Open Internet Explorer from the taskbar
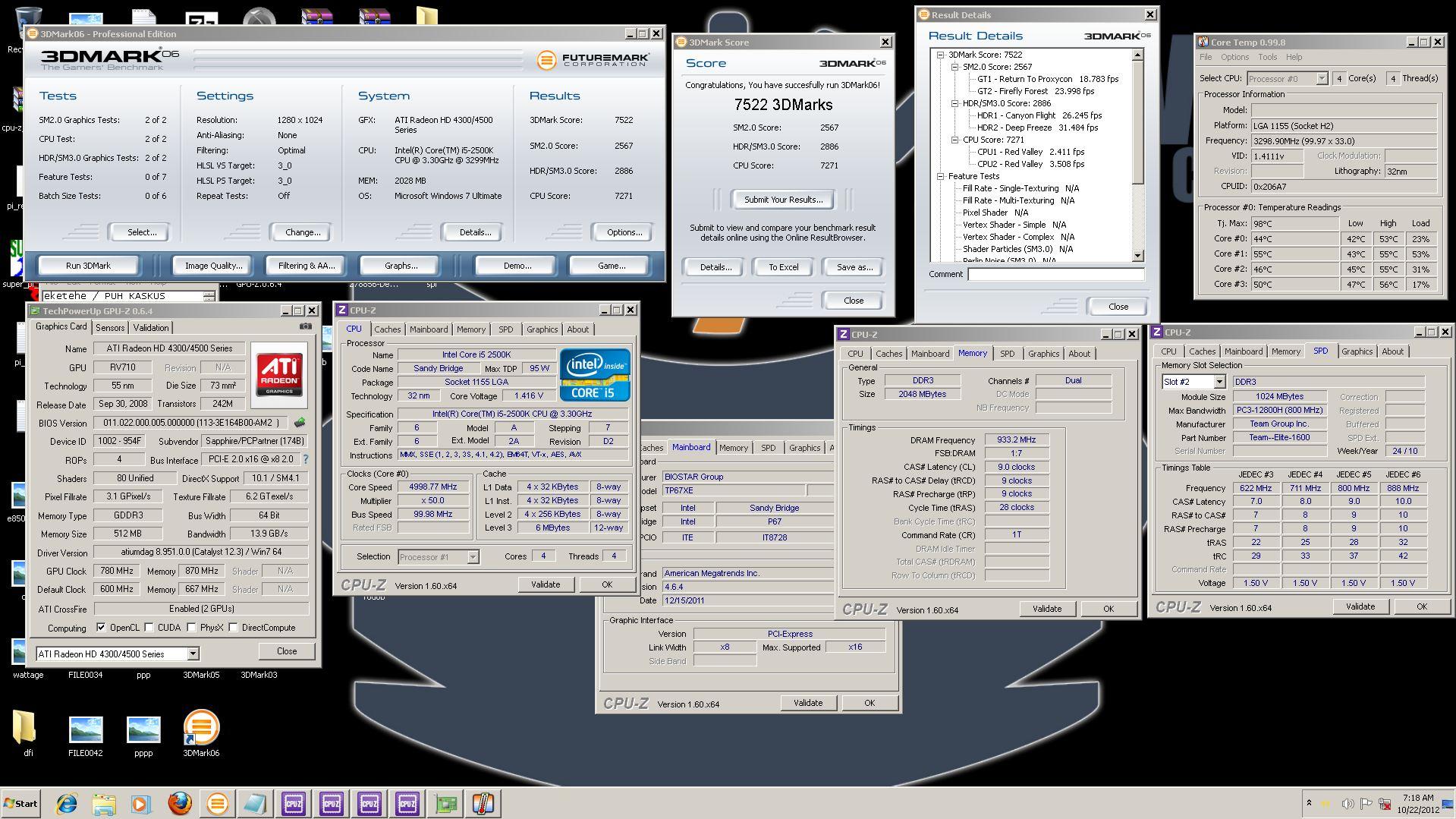 click(x=67, y=803)
